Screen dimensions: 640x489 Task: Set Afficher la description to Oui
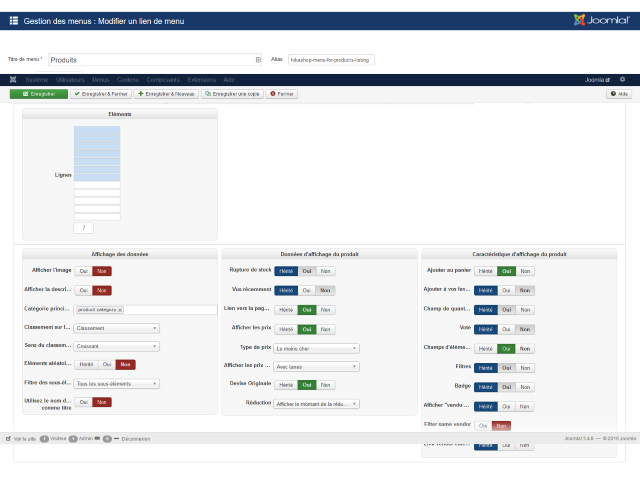point(84,290)
